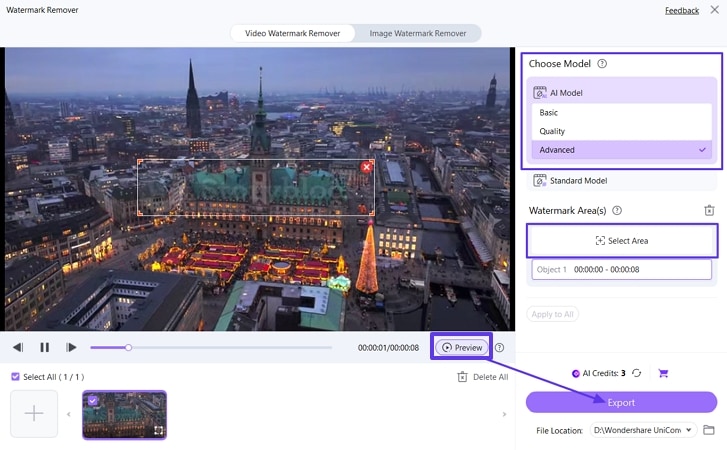Click the playback progress slider handle

(128, 347)
